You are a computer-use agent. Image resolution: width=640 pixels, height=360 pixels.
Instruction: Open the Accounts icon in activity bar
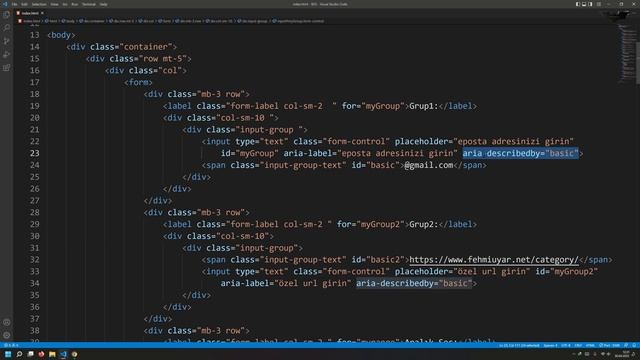point(7,322)
